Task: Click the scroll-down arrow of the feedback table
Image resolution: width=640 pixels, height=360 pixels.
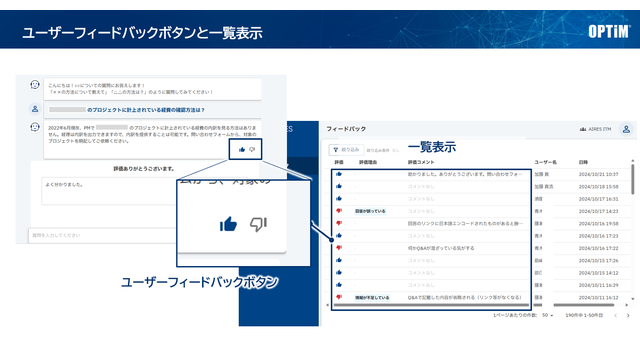Action: [x=633, y=299]
